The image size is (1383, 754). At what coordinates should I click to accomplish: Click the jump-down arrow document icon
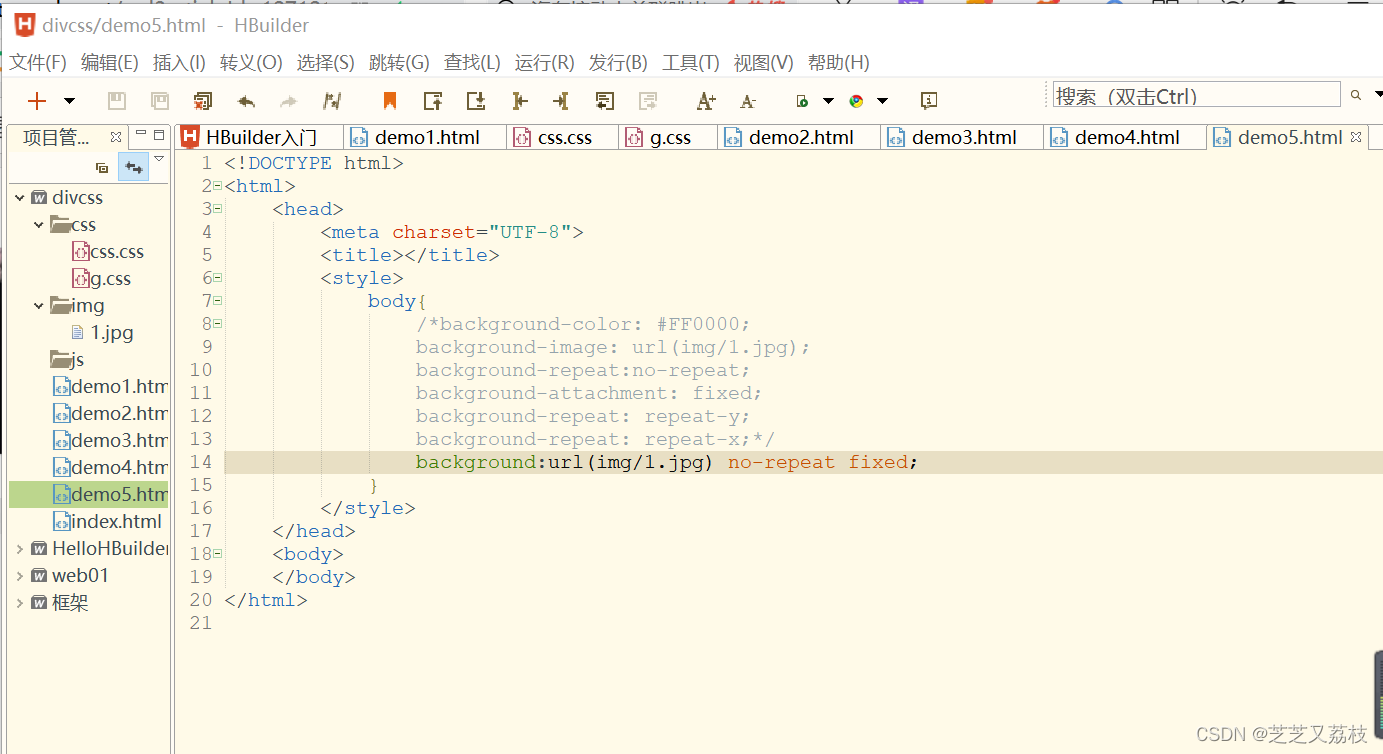point(476,101)
